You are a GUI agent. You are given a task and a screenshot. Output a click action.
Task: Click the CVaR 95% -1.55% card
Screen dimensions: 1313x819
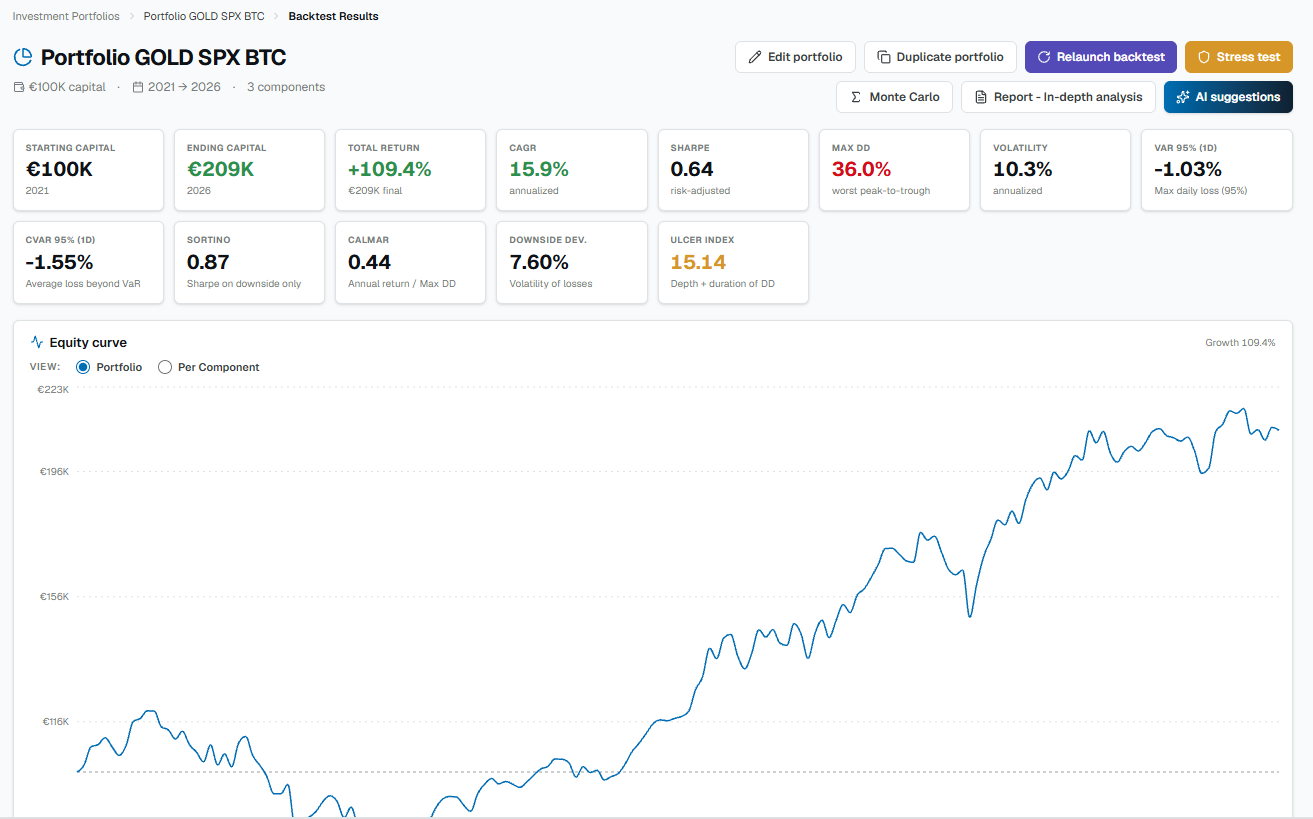coord(88,263)
